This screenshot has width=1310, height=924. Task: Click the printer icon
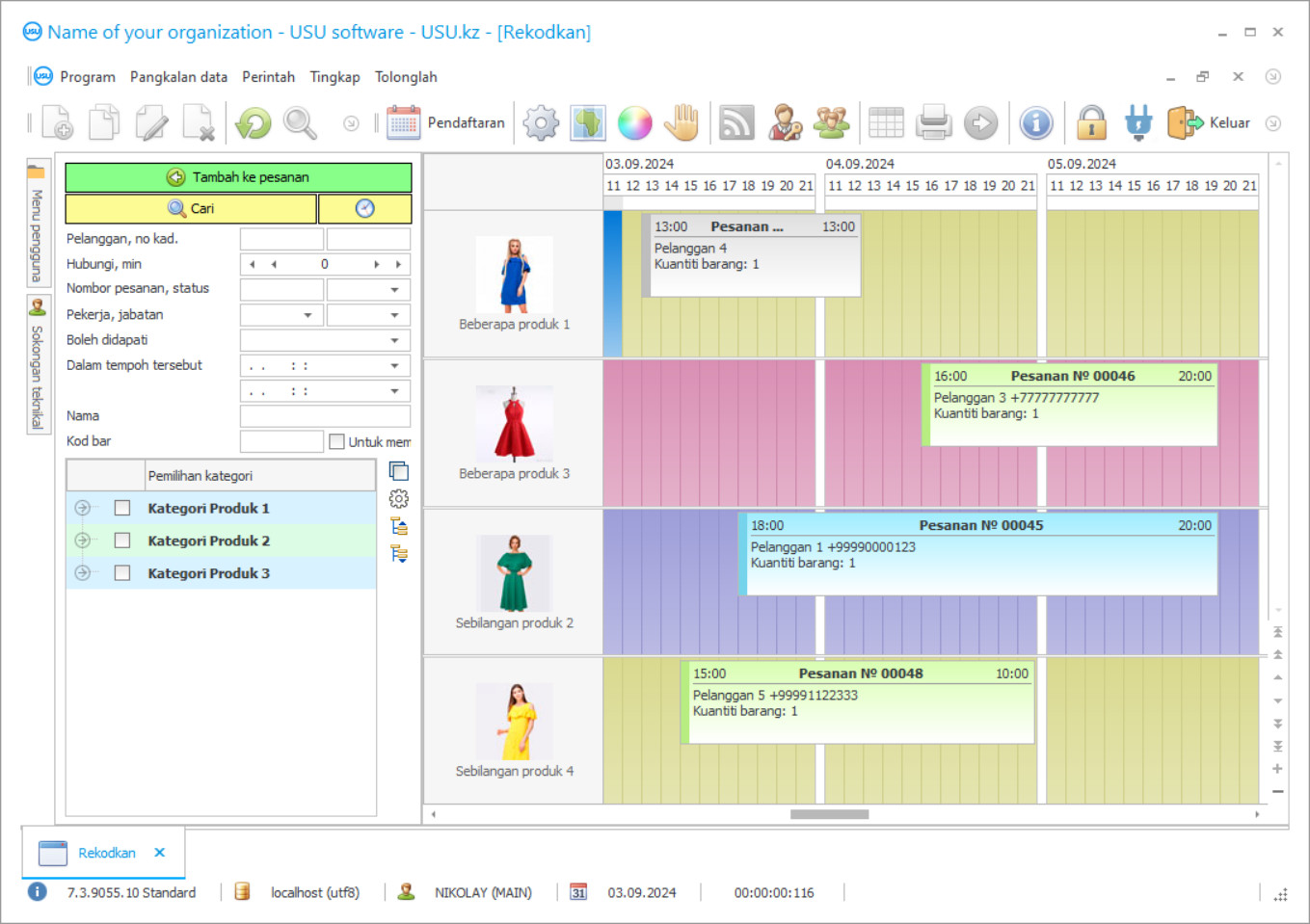pos(934,123)
